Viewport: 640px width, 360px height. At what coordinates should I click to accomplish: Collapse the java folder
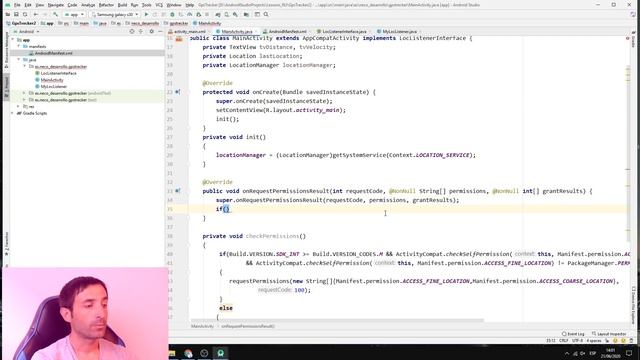(x=19, y=60)
